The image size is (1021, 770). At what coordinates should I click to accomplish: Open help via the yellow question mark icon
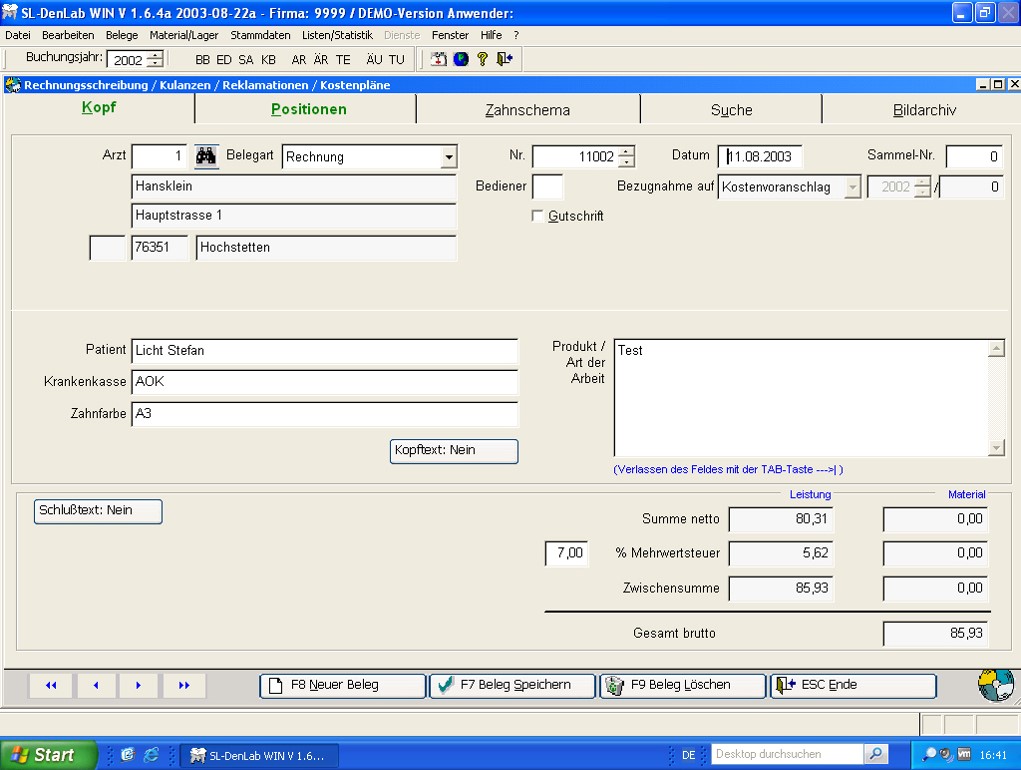(483, 59)
